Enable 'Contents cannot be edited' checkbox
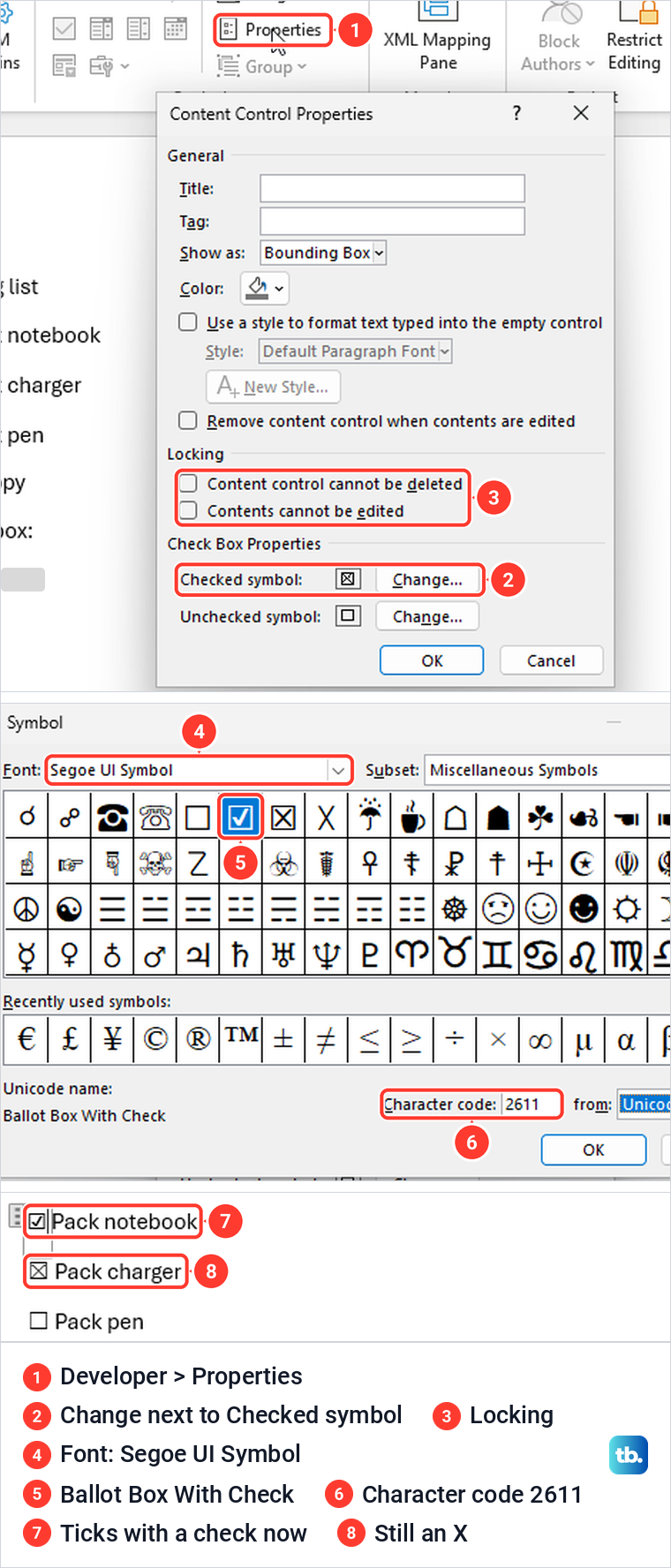This screenshot has width=671, height=1568. pyautogui.click(x=188, y=510)
